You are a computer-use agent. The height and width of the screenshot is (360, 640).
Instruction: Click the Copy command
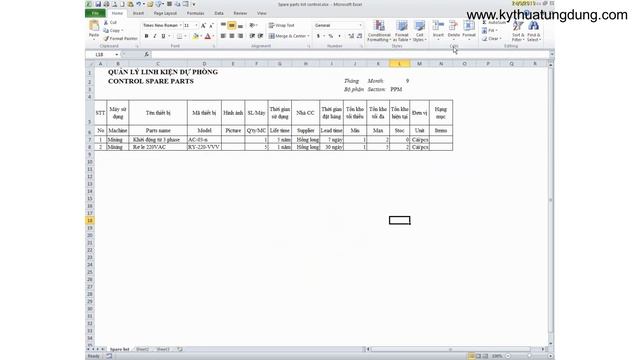(x=112, y=31)
